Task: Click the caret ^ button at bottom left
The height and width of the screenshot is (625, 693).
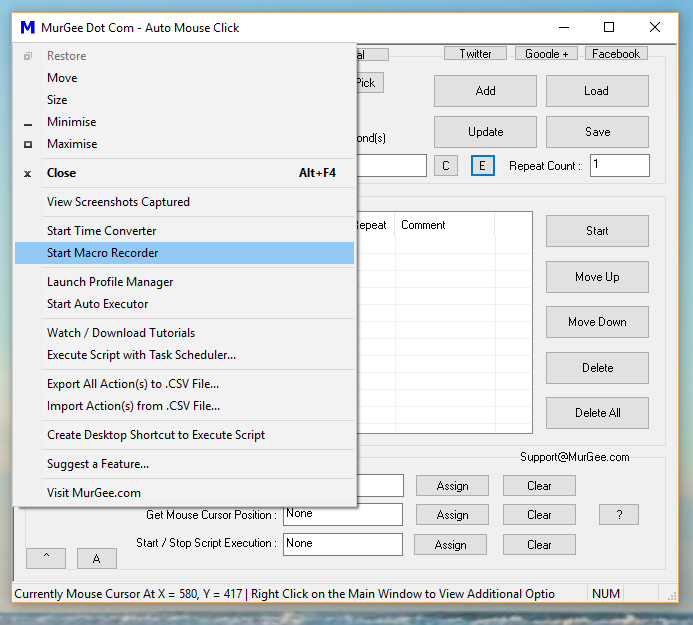Action: pyautogui.click(x=47, y=558)
